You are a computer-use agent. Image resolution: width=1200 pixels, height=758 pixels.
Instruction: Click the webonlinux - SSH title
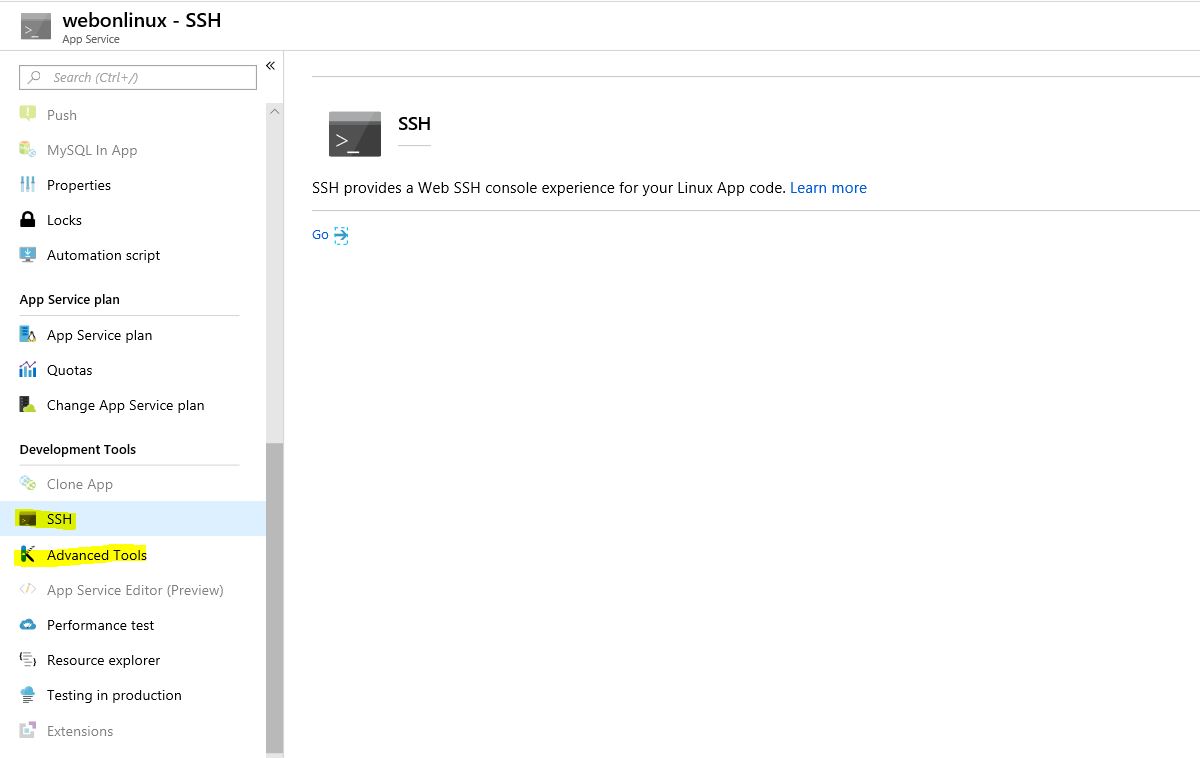tap(142, 20)
